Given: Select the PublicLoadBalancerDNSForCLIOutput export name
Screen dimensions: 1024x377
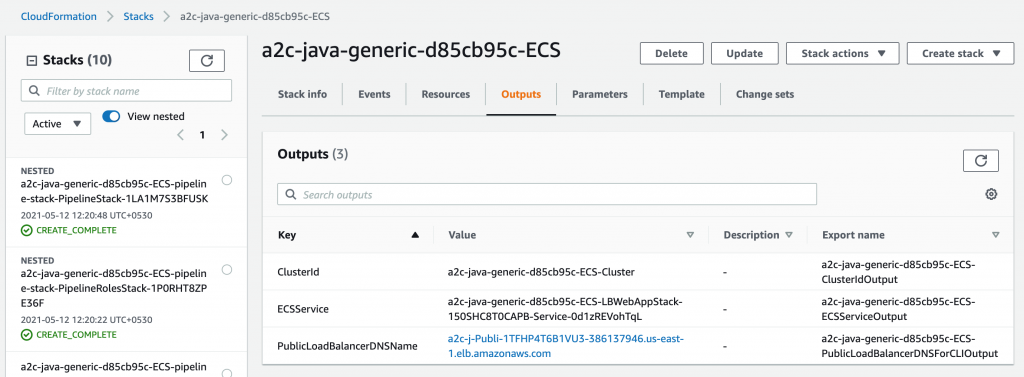Looking at the screenshot, I should [910, 346].
